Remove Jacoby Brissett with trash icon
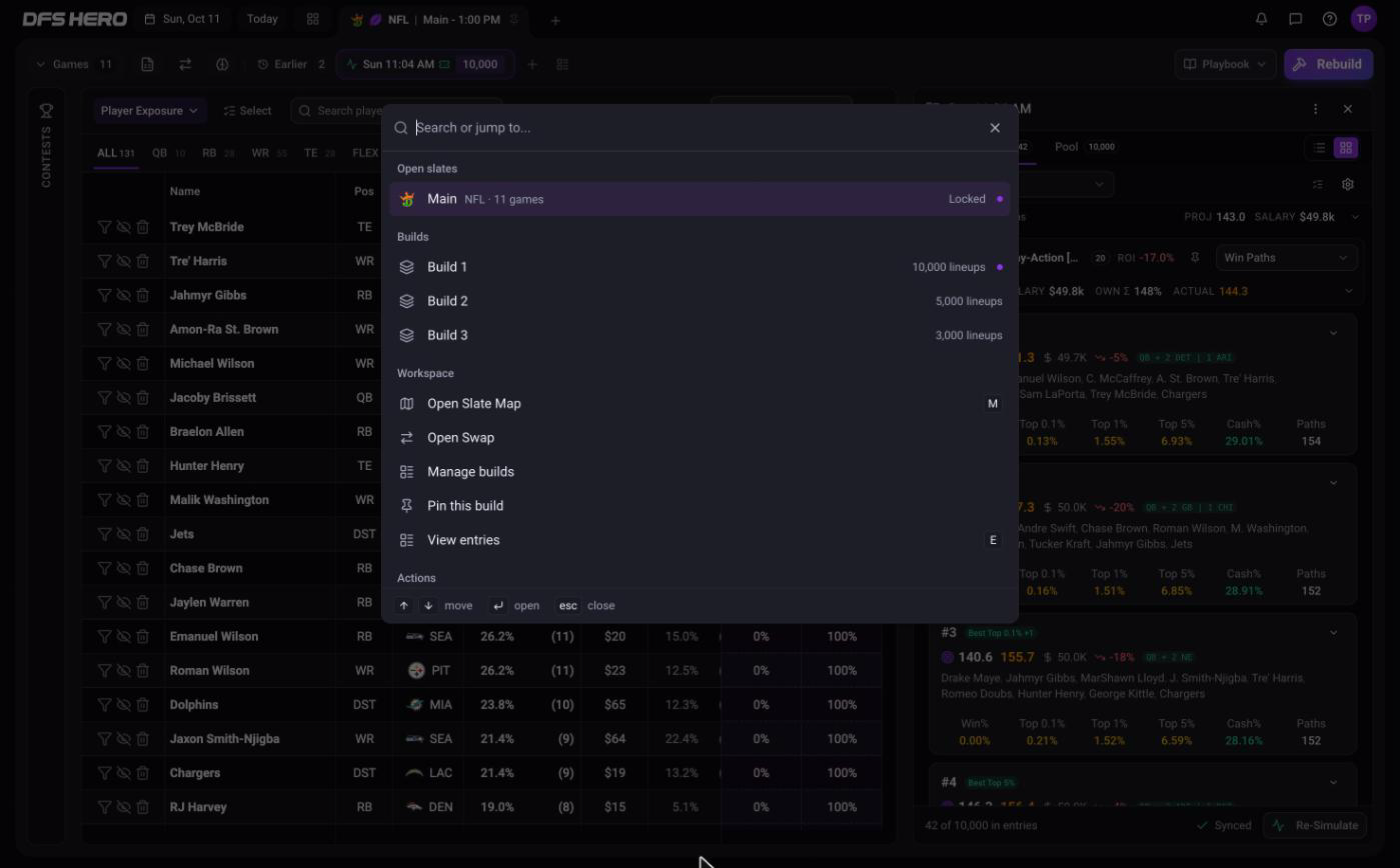 (142, 397)
